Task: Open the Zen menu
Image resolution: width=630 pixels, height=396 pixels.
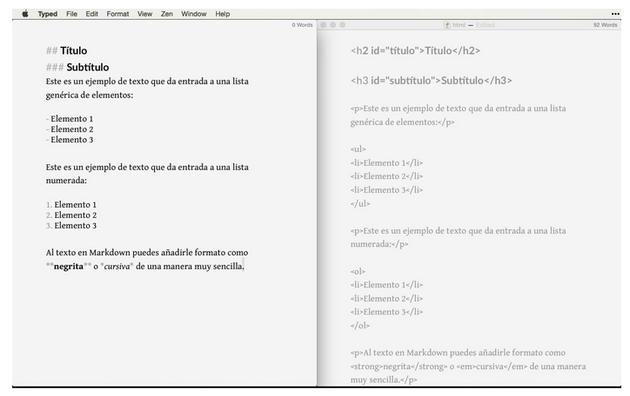Action: point(167,14)
